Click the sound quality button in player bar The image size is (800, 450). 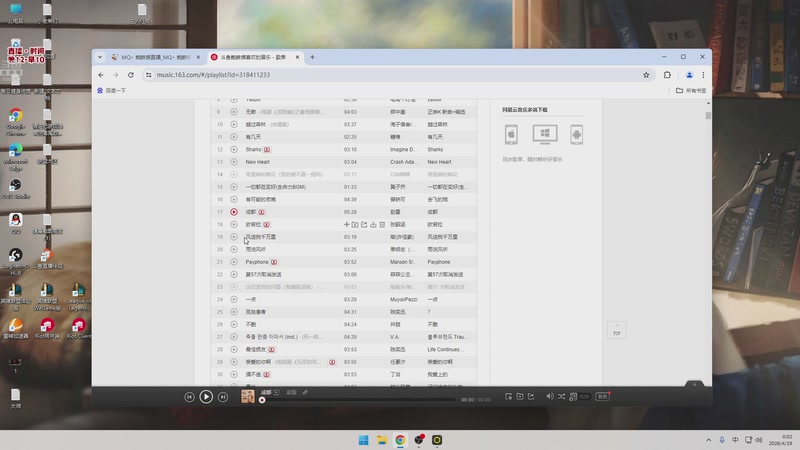[603, 396]
